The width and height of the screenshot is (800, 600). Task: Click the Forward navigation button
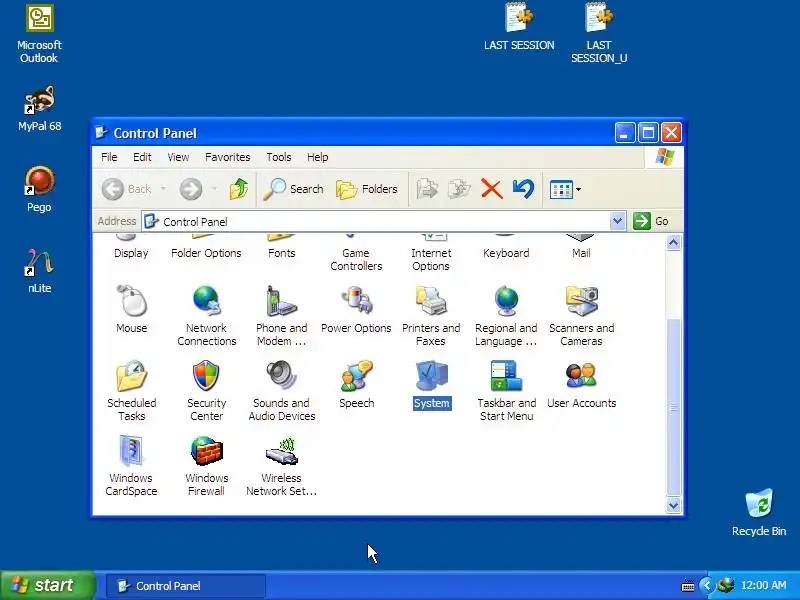(191, 189)
